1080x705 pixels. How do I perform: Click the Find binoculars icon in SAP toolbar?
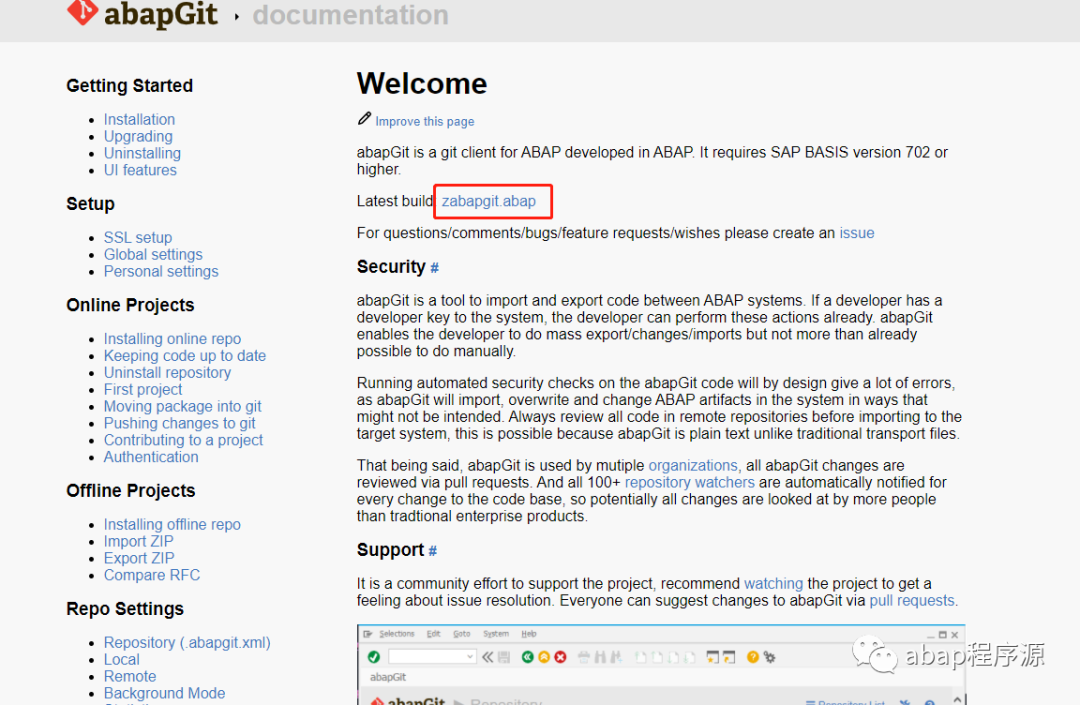600,657
